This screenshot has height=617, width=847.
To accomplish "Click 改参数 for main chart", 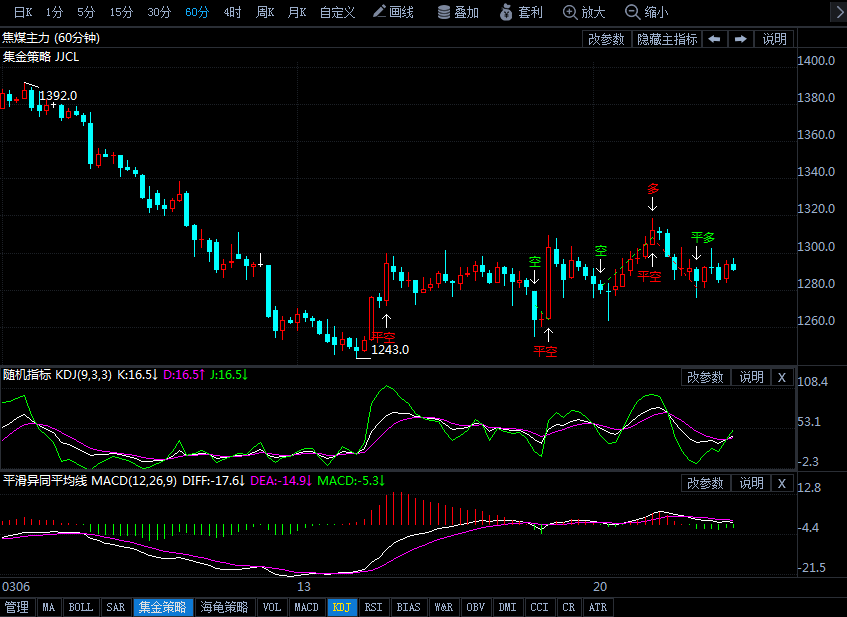I will [606, 39].
